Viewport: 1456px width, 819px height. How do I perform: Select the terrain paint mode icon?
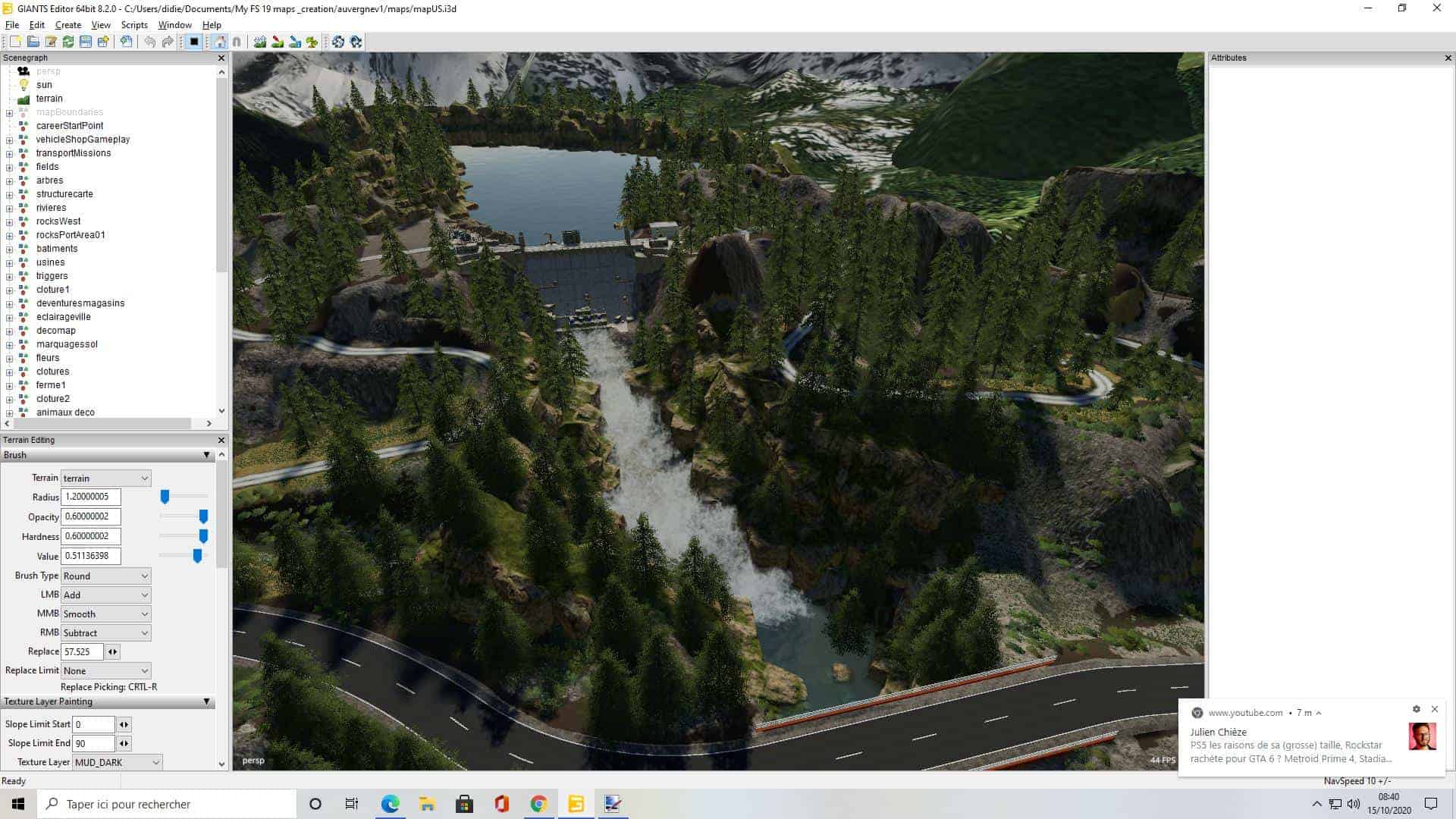[x=278, y=42]
